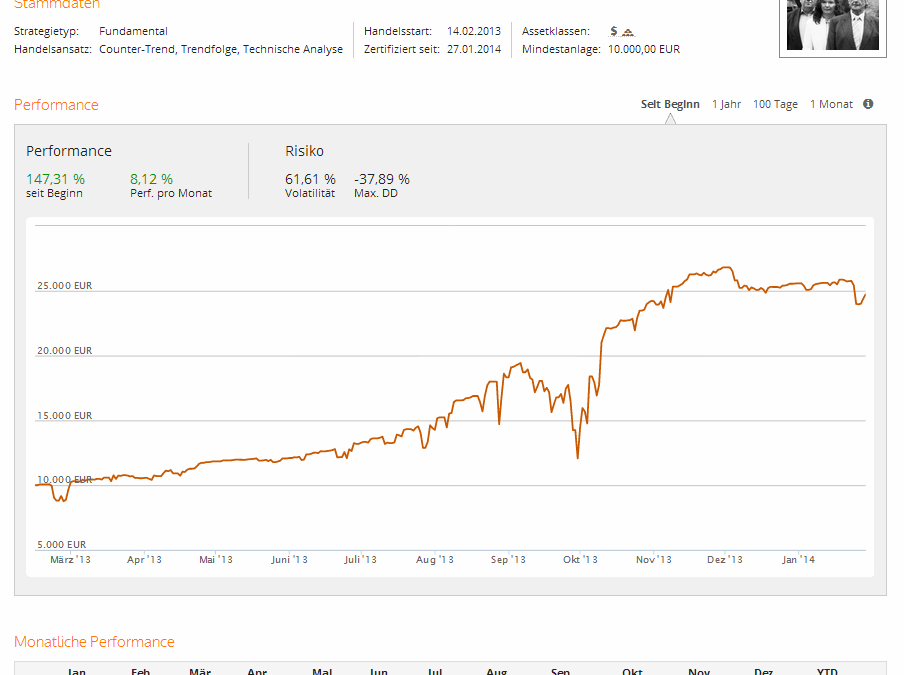Click the Dez '13 label on chart axis

click(x=724, y=560)
